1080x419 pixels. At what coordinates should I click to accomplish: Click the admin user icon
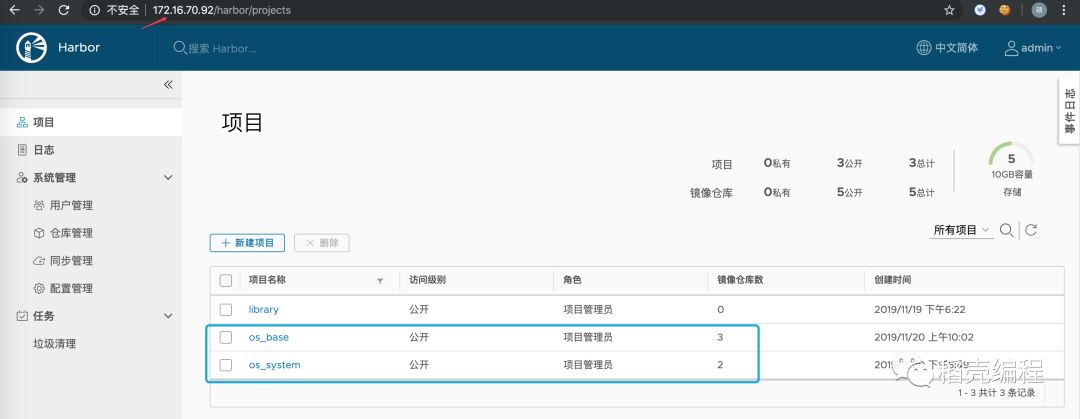click(x=1011, y=48)
